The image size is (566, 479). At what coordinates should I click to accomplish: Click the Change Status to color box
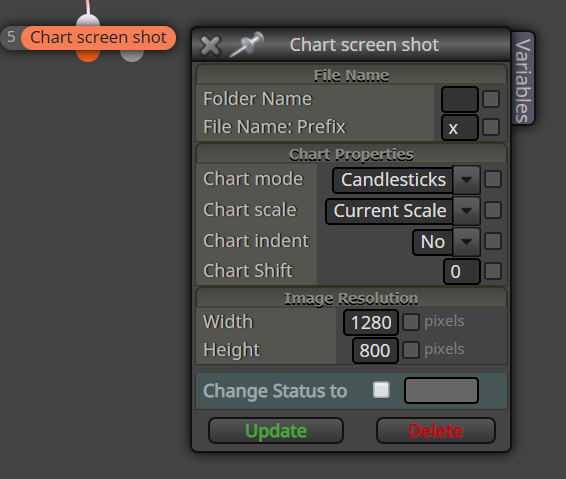(x=441, y=391)
